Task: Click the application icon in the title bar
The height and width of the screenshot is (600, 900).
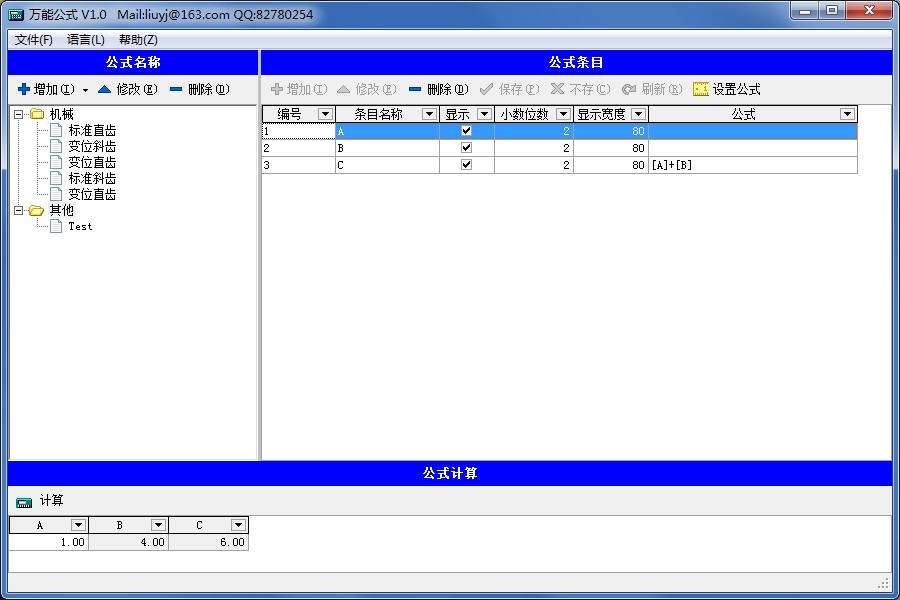Action: [x=16, y=14]
